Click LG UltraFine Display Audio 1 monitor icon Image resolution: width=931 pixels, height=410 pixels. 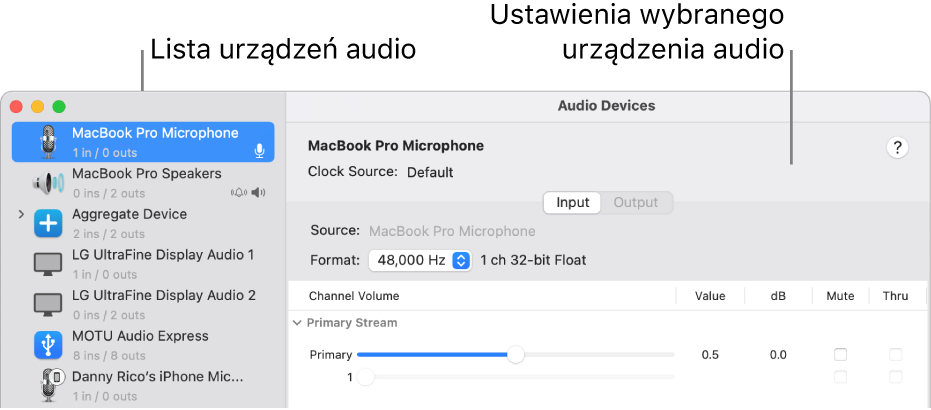pyautogui.click(x=48, y=265)
